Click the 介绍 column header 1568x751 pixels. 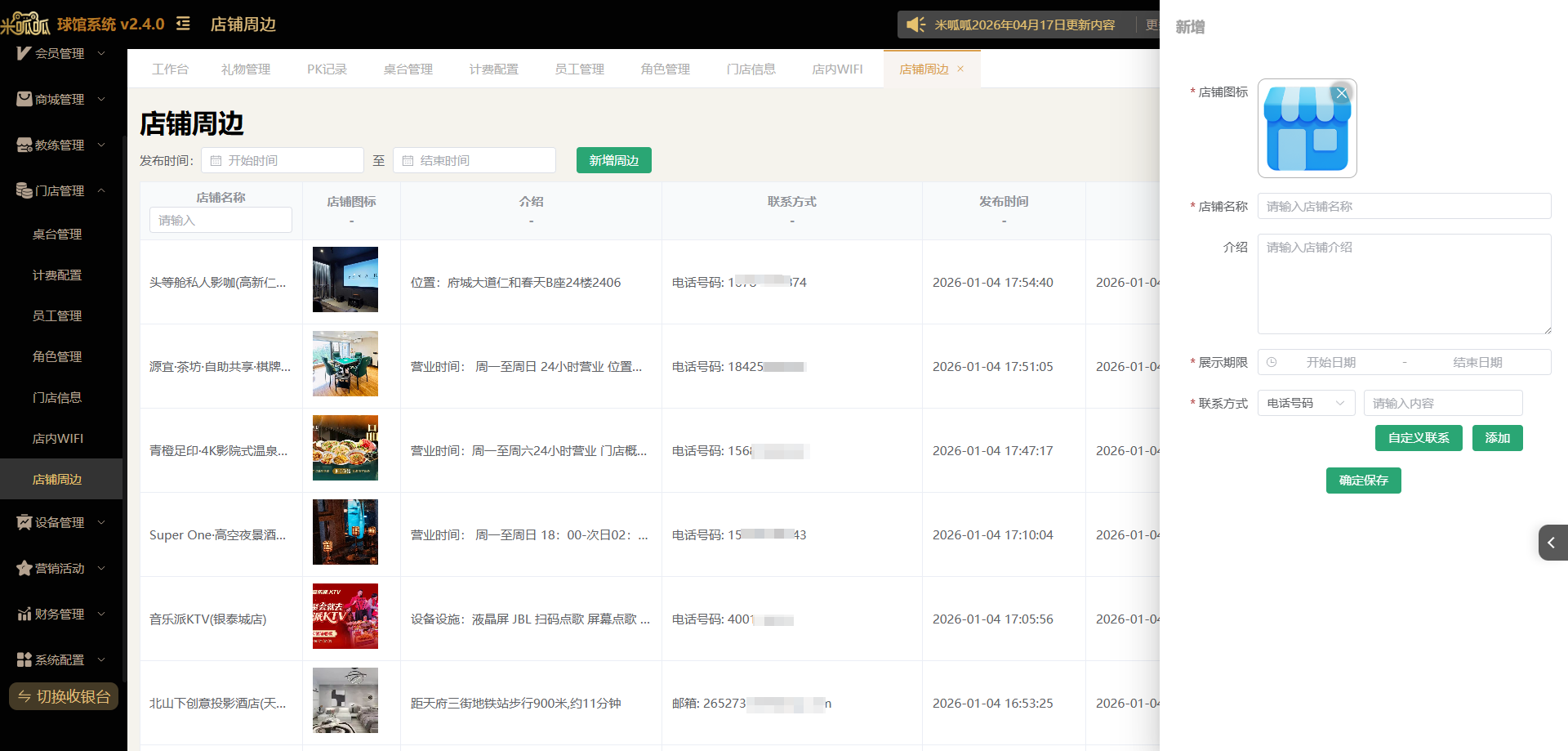point(531,201)
